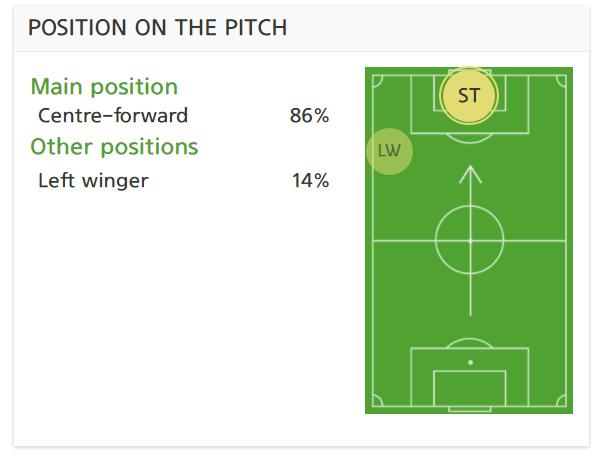Click the centre circle of the pitch
The image size is (598, 458).
coord(470,240)
